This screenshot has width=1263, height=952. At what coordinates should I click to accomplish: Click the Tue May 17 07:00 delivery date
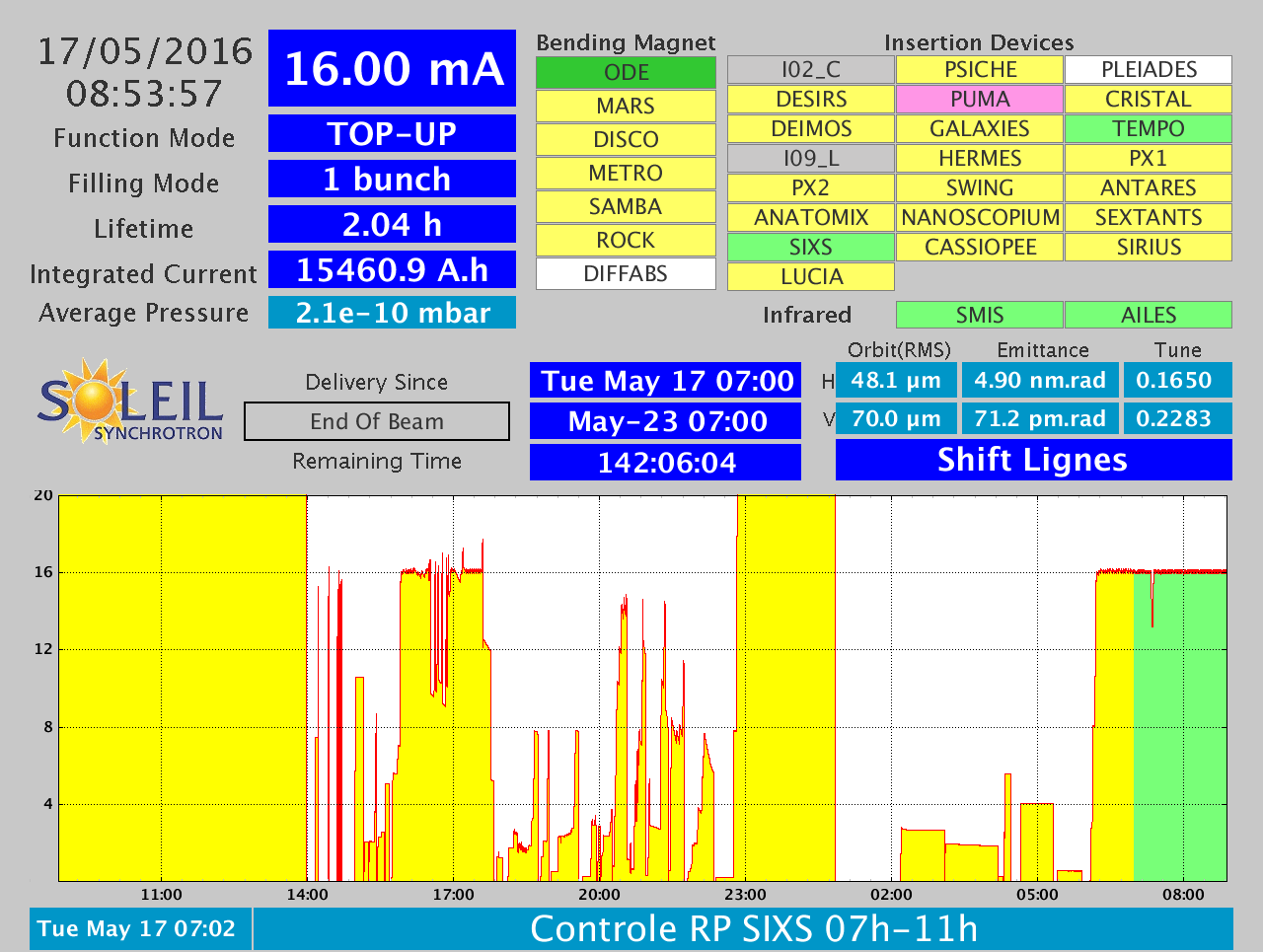pyautogui.click(x=665, y=381)
